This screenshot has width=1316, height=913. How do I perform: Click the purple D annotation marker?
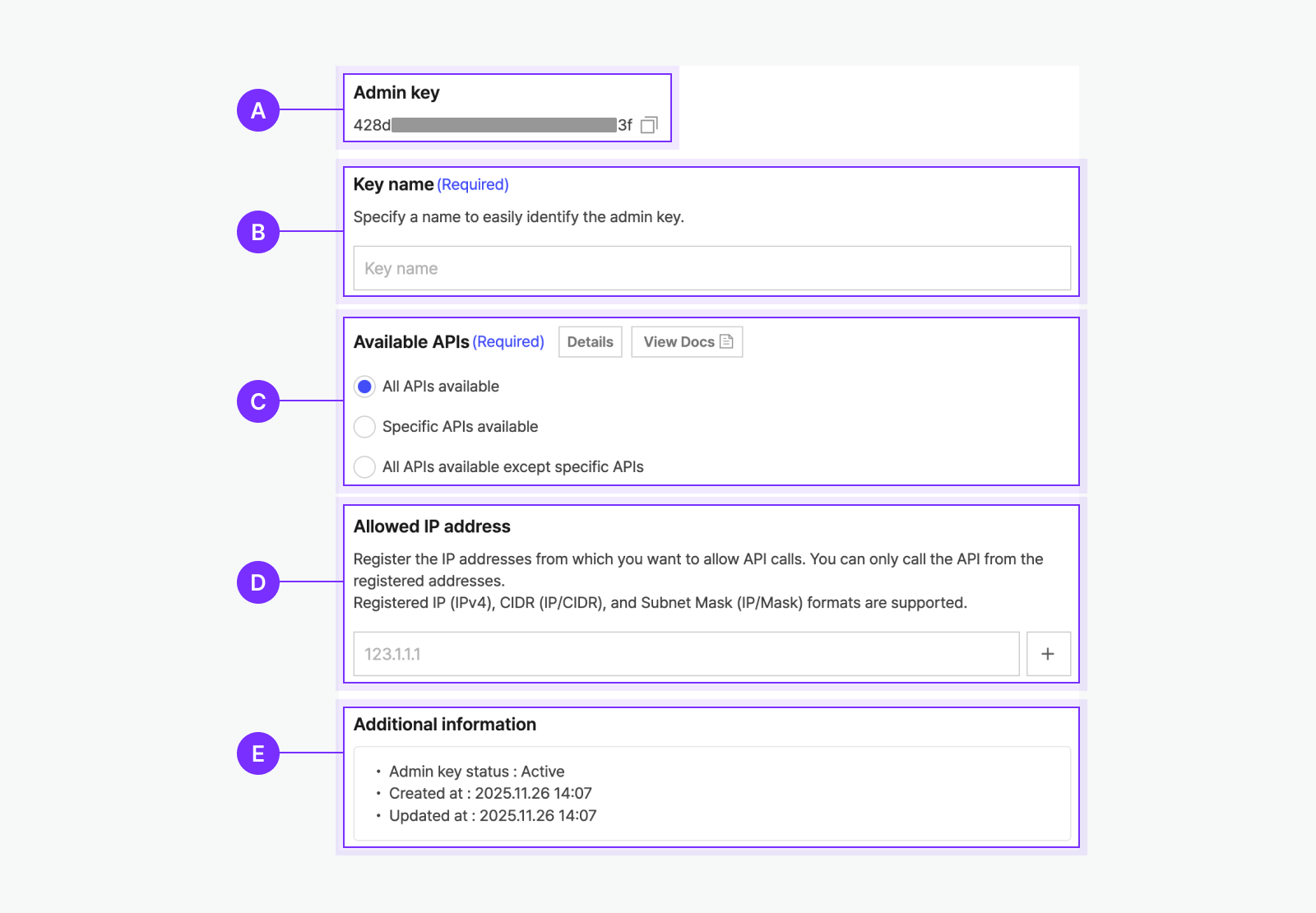(258, 582)
